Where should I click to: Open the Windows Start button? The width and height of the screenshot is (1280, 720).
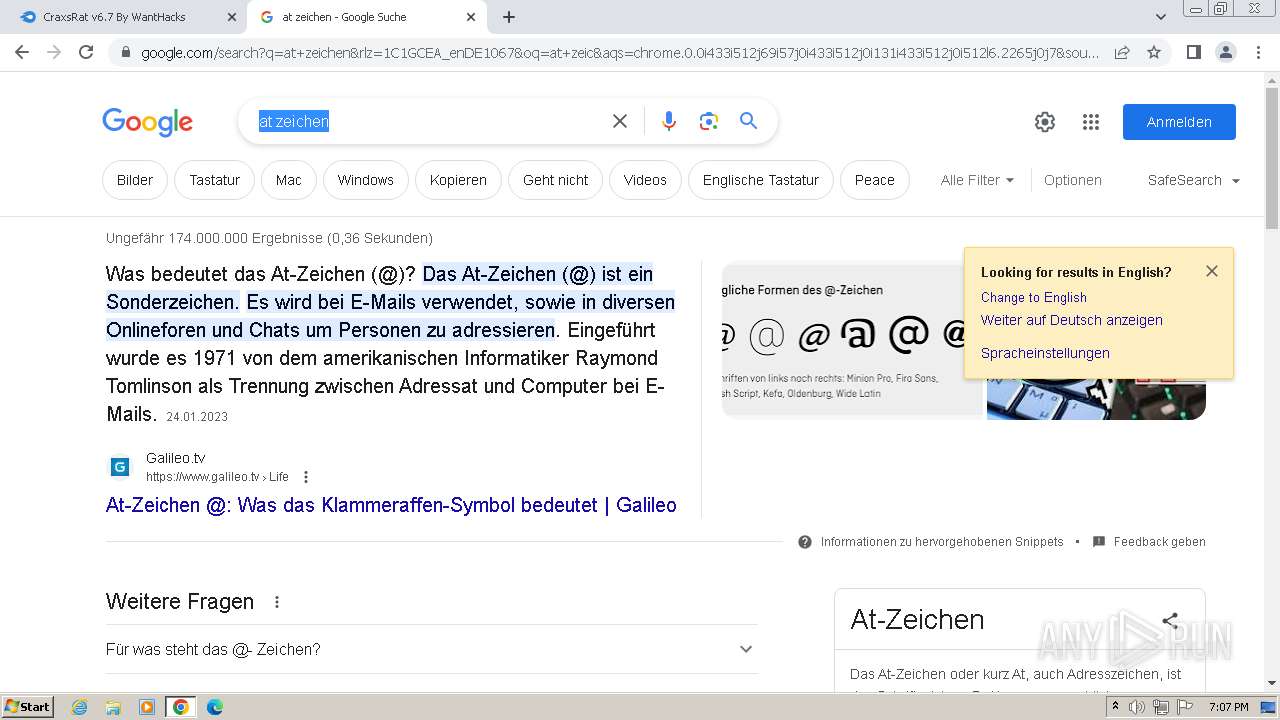point(28,706)
